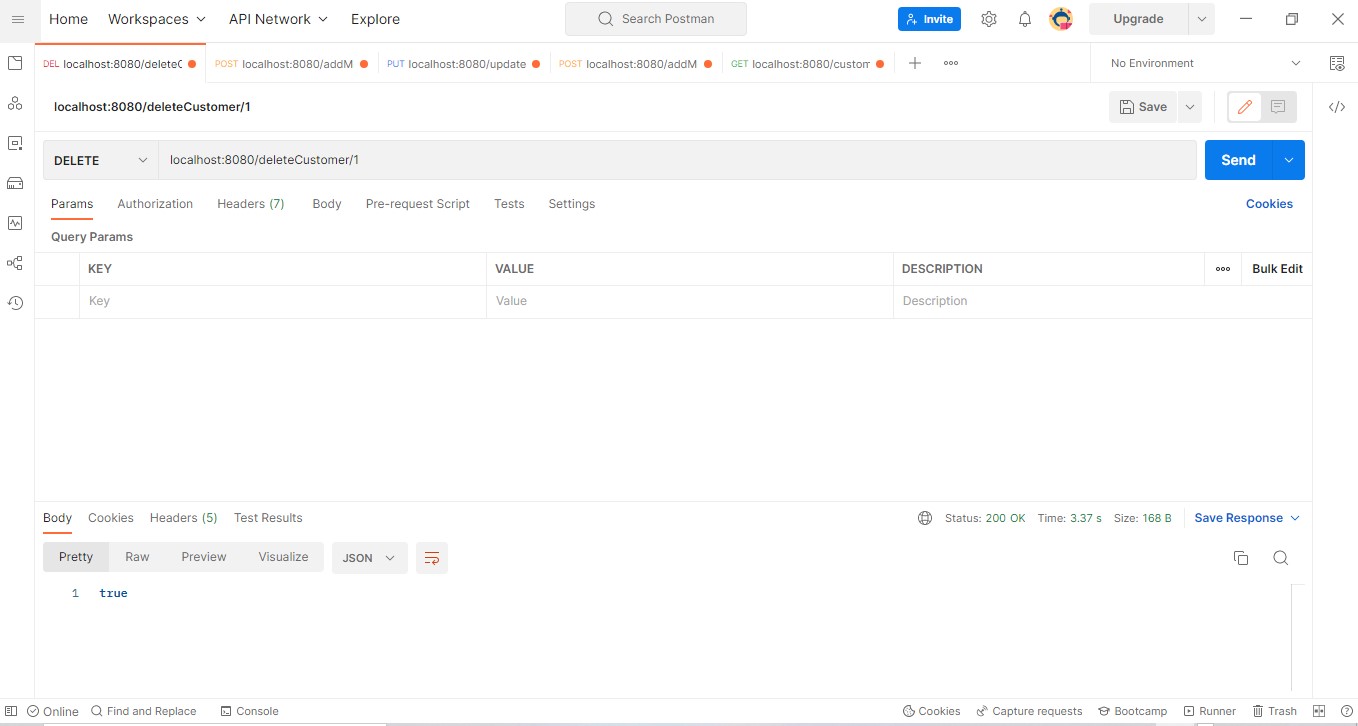Search within the response body
The image size is (1358, 726).
point(1281,558)
